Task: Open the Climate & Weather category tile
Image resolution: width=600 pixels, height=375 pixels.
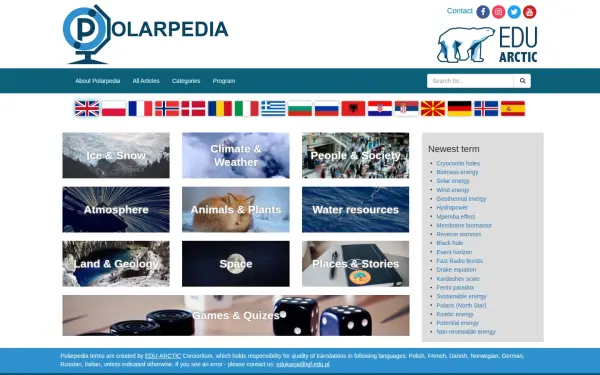Action: (x=236, y=155)
